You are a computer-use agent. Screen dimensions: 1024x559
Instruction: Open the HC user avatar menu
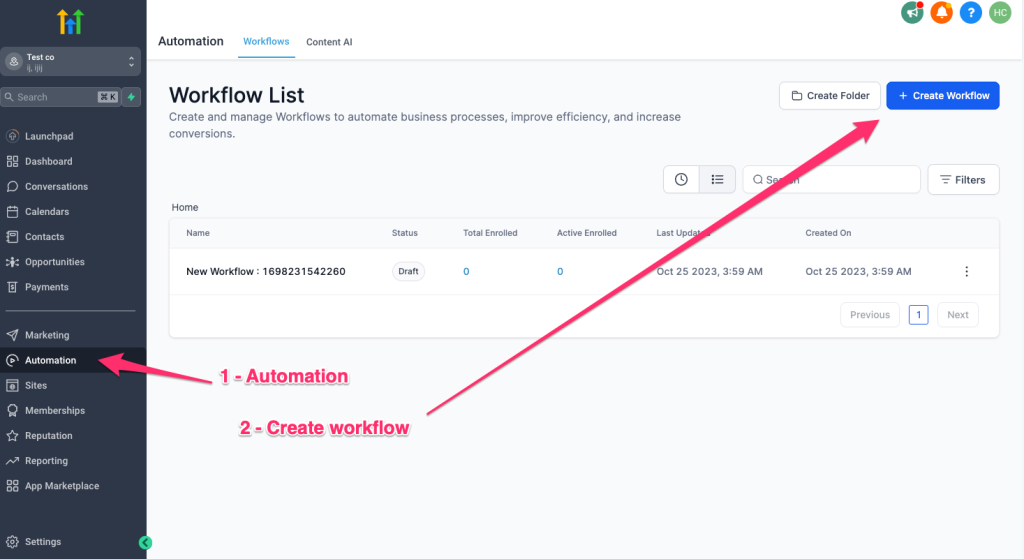[x=1000, y=12]
